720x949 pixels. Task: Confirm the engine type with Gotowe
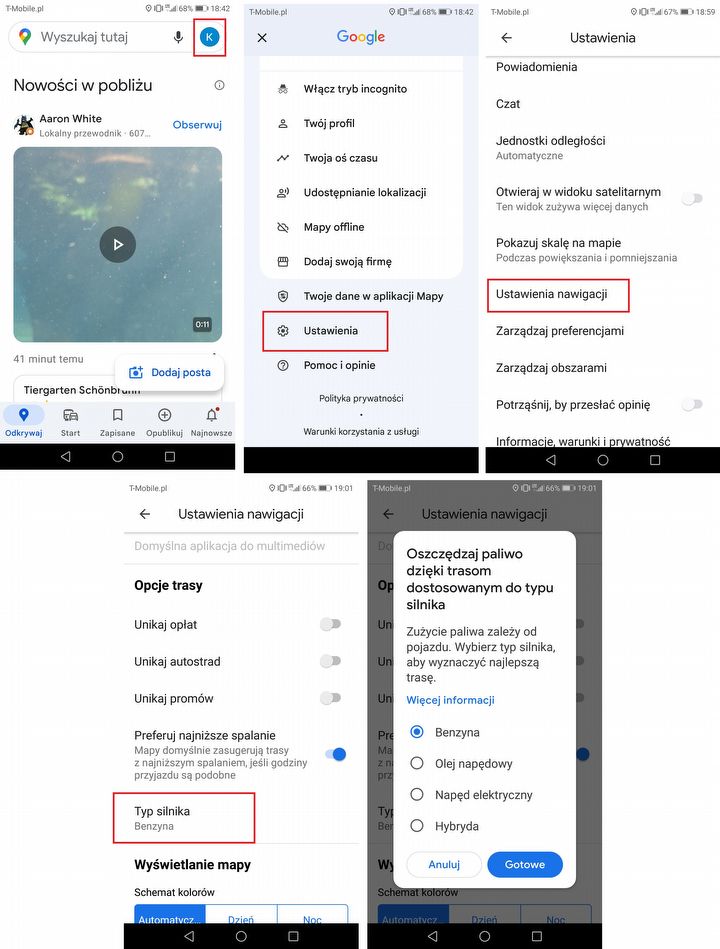[525, 864]
